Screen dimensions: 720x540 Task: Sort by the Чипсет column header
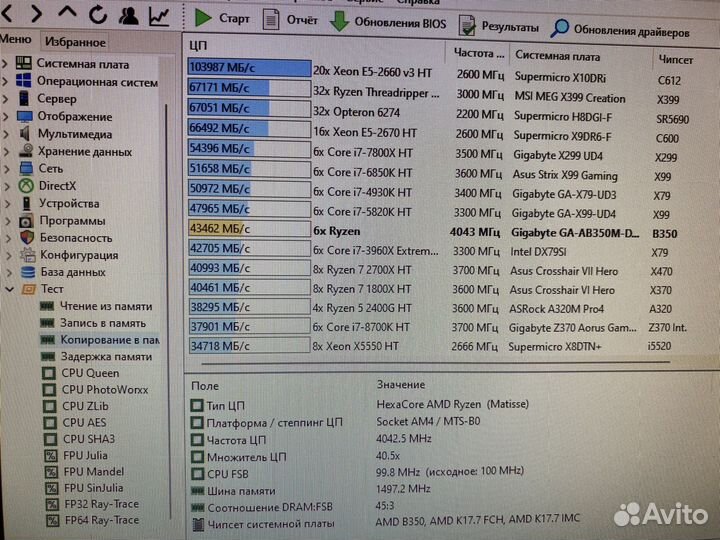pyautogui.click(x=676, y=60)
